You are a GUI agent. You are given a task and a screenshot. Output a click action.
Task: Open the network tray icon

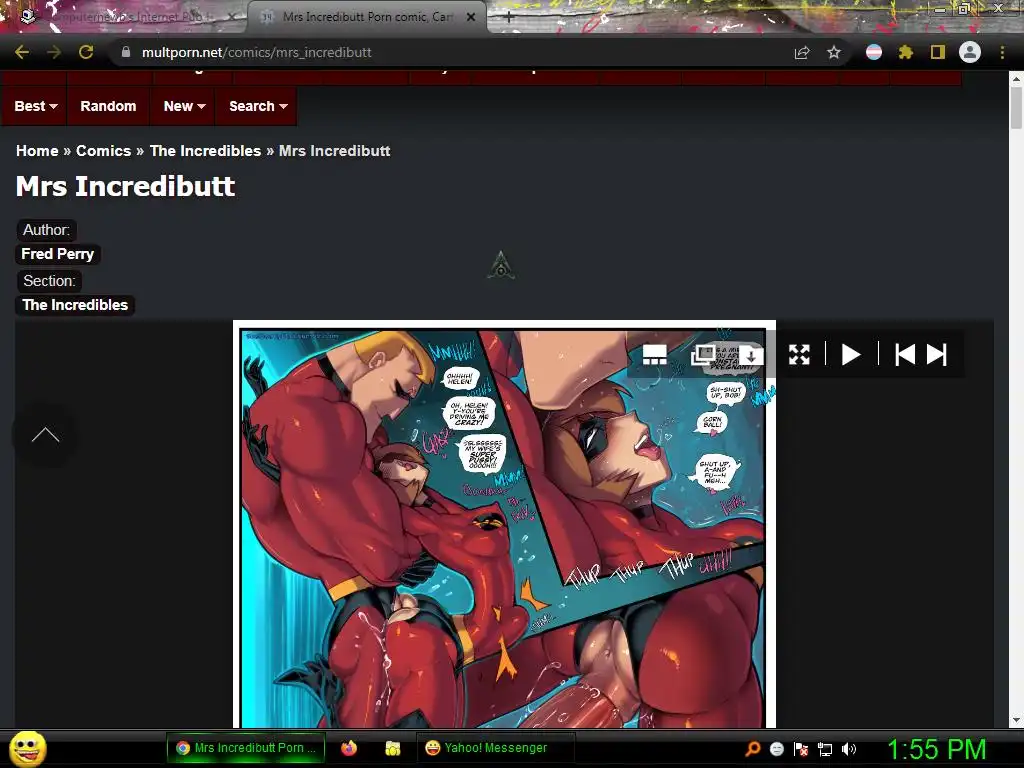tap(825, 749)
